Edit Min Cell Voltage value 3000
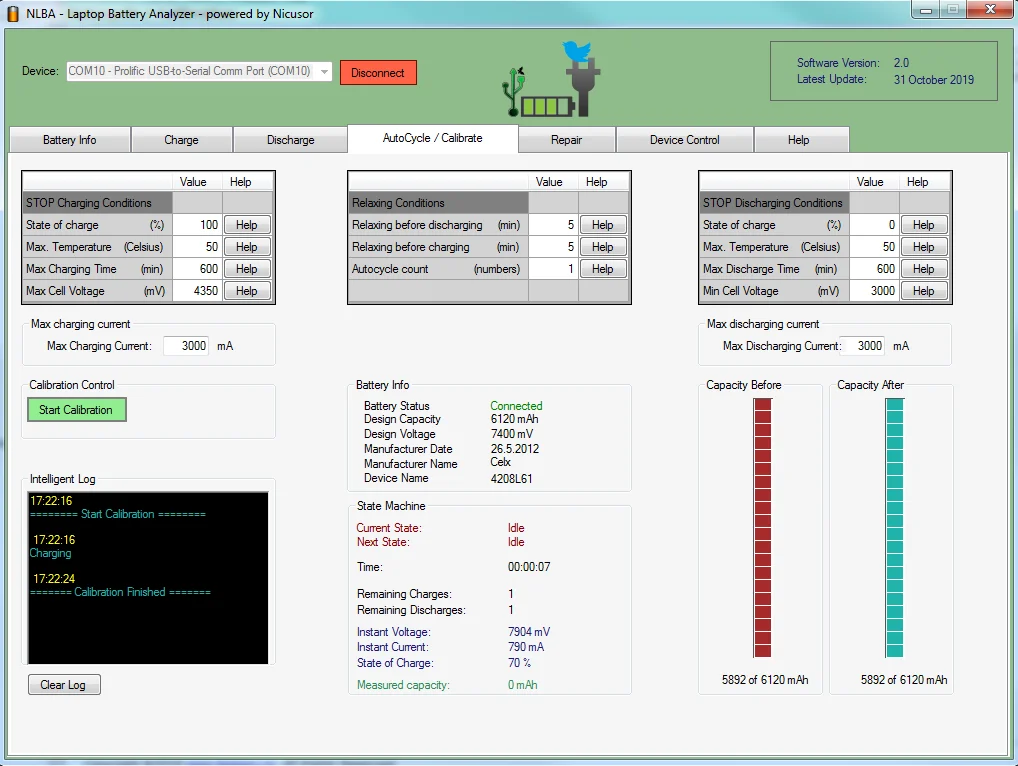The height and width of the screenshot is (766, 1018). (874, 291)
